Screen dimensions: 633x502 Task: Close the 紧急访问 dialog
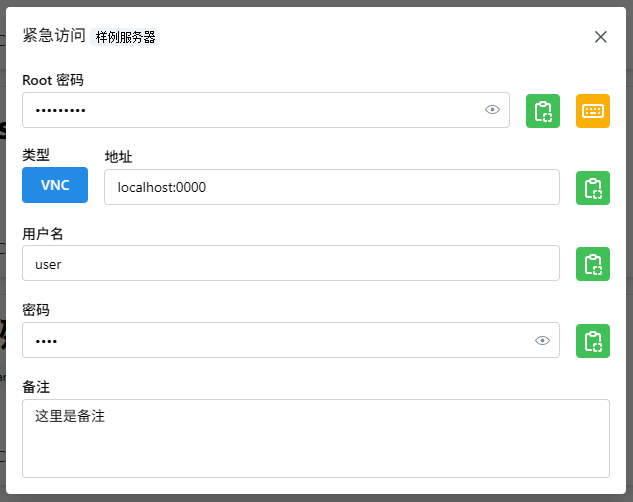(600, 37)
